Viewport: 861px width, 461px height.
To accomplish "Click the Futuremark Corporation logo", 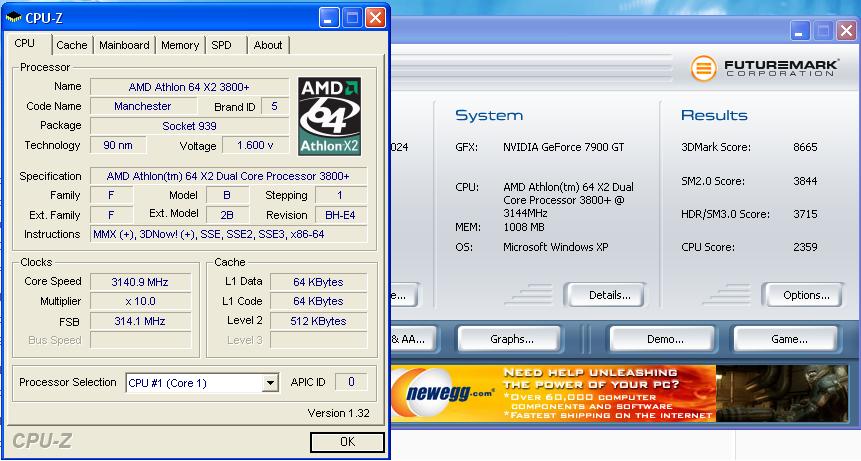I will click(764, 68).
